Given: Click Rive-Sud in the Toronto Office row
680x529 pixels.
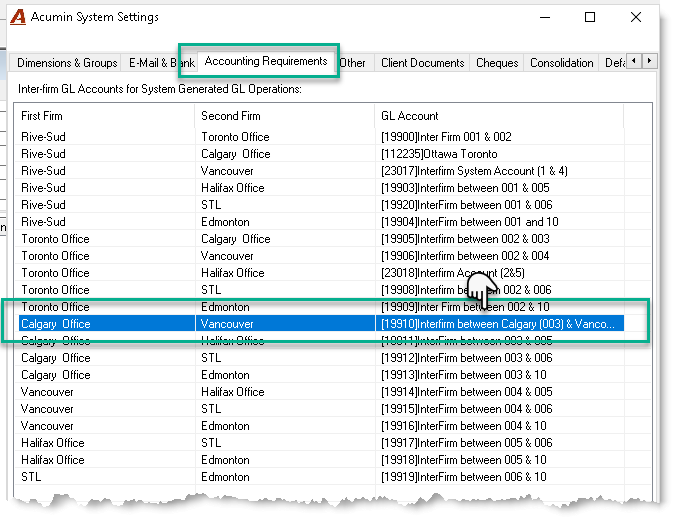Looking at the screenshot, I should coord(43,137).
